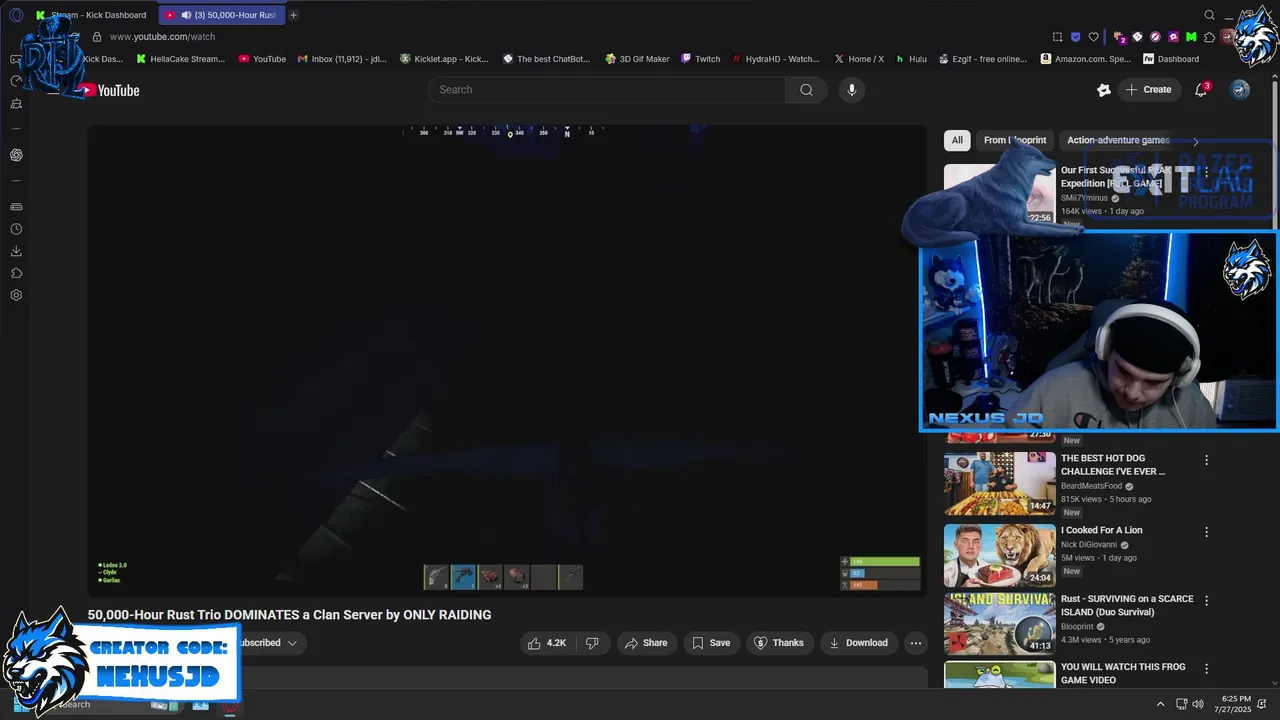Screen dimensions: 1280x720
Task: Open the best ChatBot bookmark
Action: pos(548,59)
